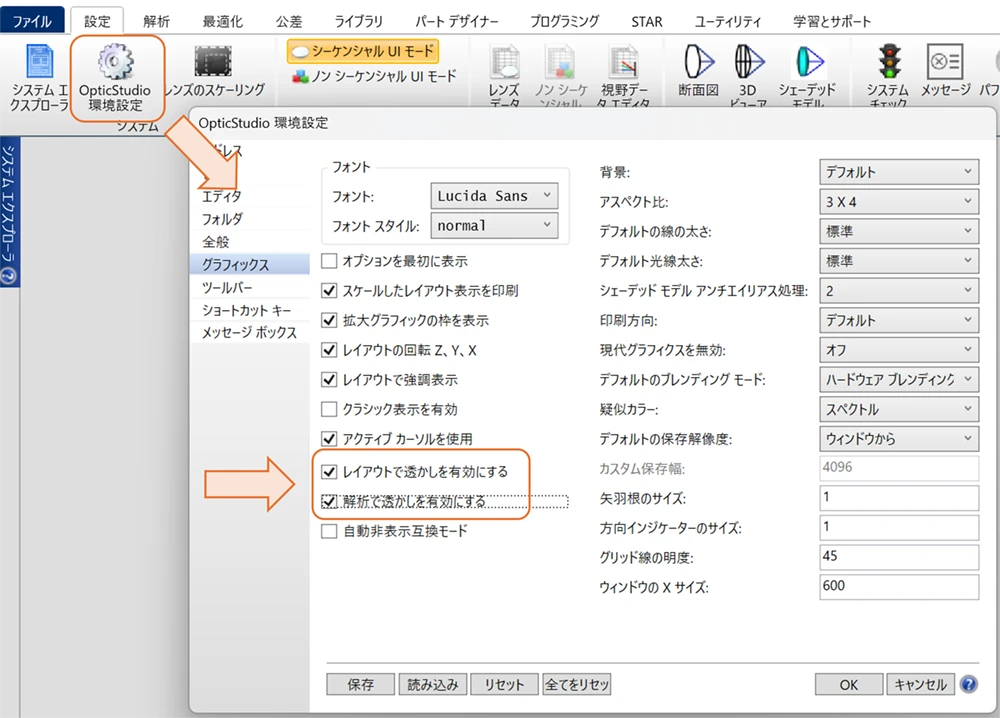Screen dimensions: 1000x718
Task: Click the ウィンドウの X サイズ field
Action: pos(899,587)
